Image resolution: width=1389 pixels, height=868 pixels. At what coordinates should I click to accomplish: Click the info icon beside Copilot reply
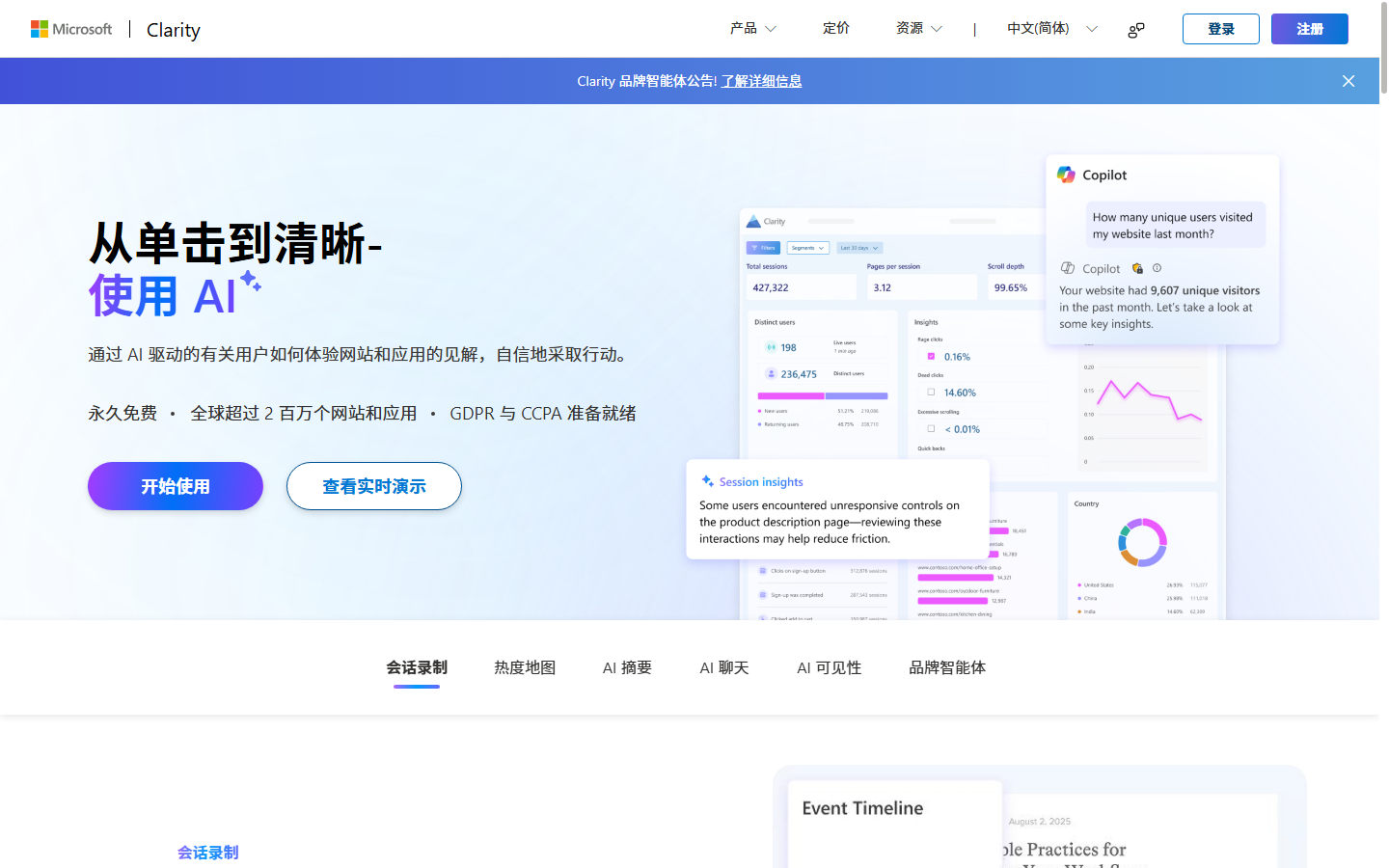click(x=1157, y=268)
